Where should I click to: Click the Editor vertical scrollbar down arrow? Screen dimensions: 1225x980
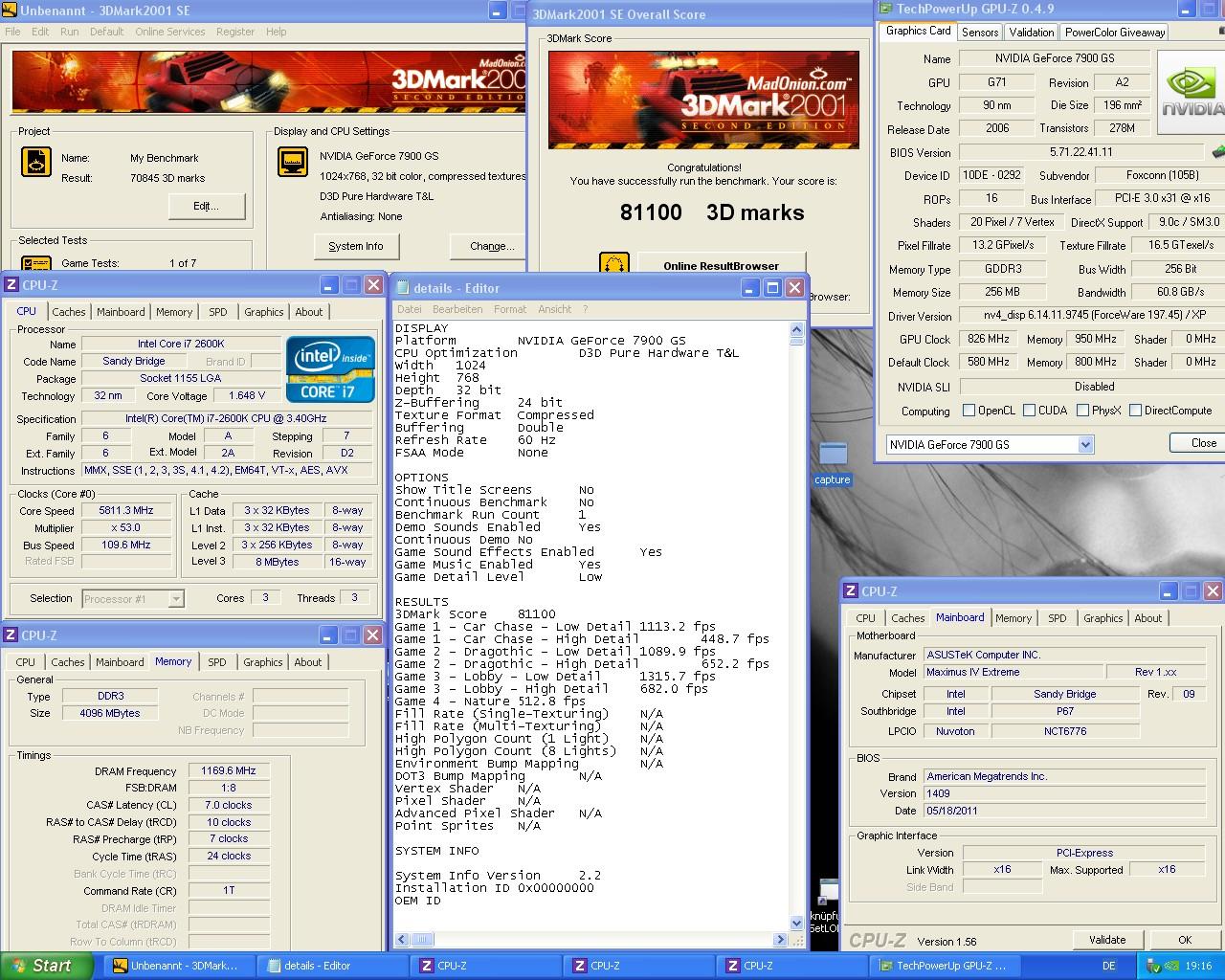(796, 924)
